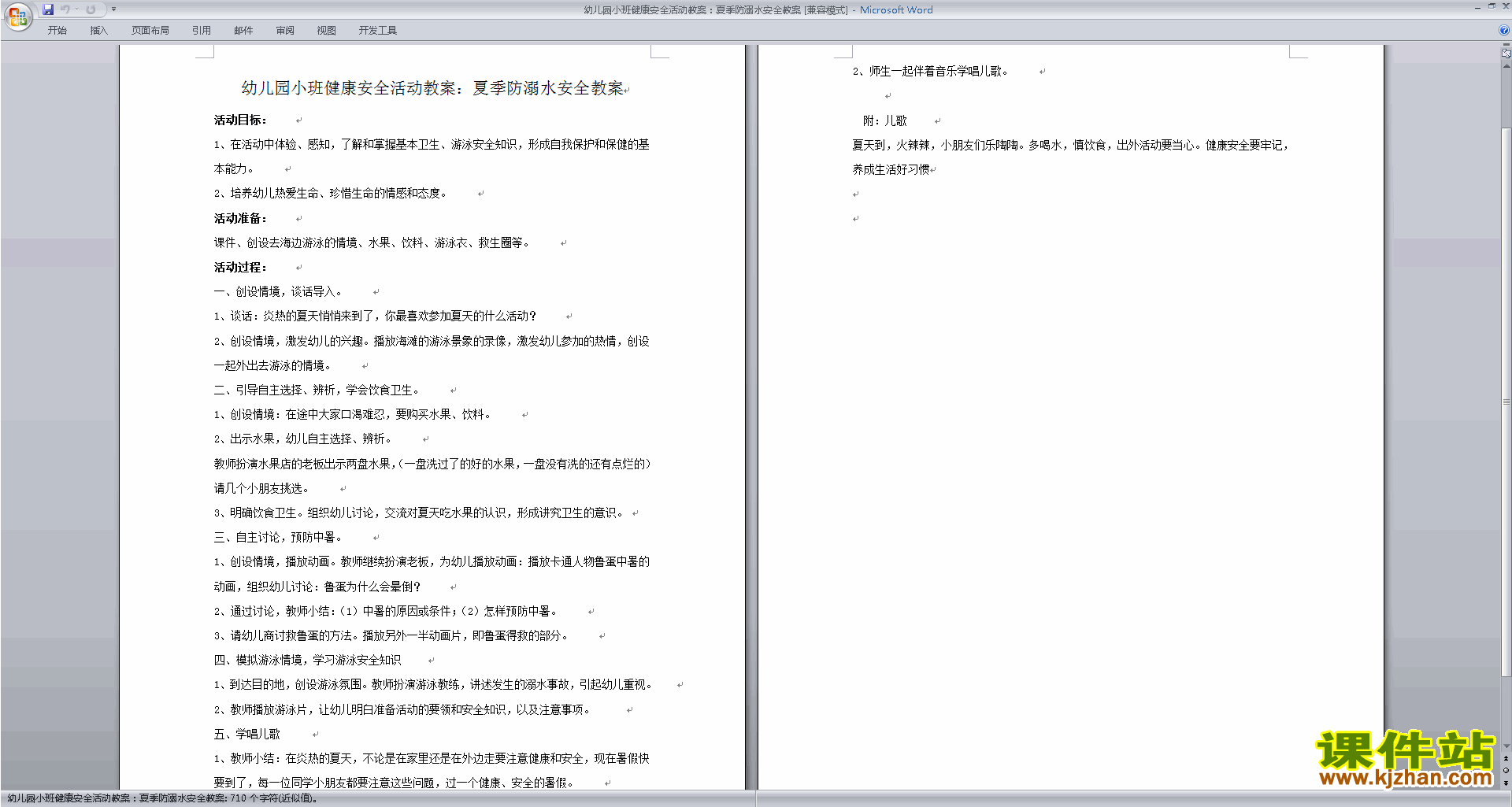Screen dimensions: 1512x807
Task: Show the ruler with the icon above the scrollbar
Action: pyautogui.click(x=1506, y=54)
